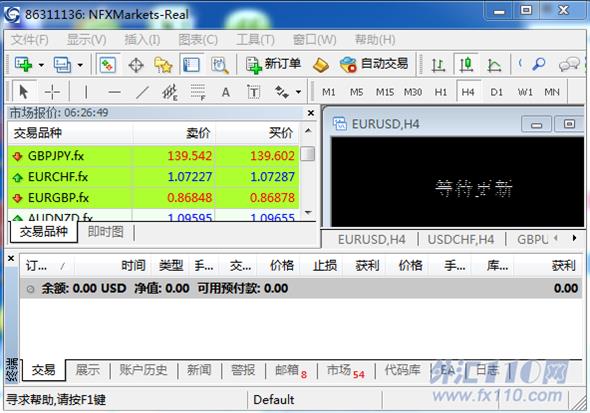Close the Market Watch panel
The image size is (590, 413).
click(311, 113)
